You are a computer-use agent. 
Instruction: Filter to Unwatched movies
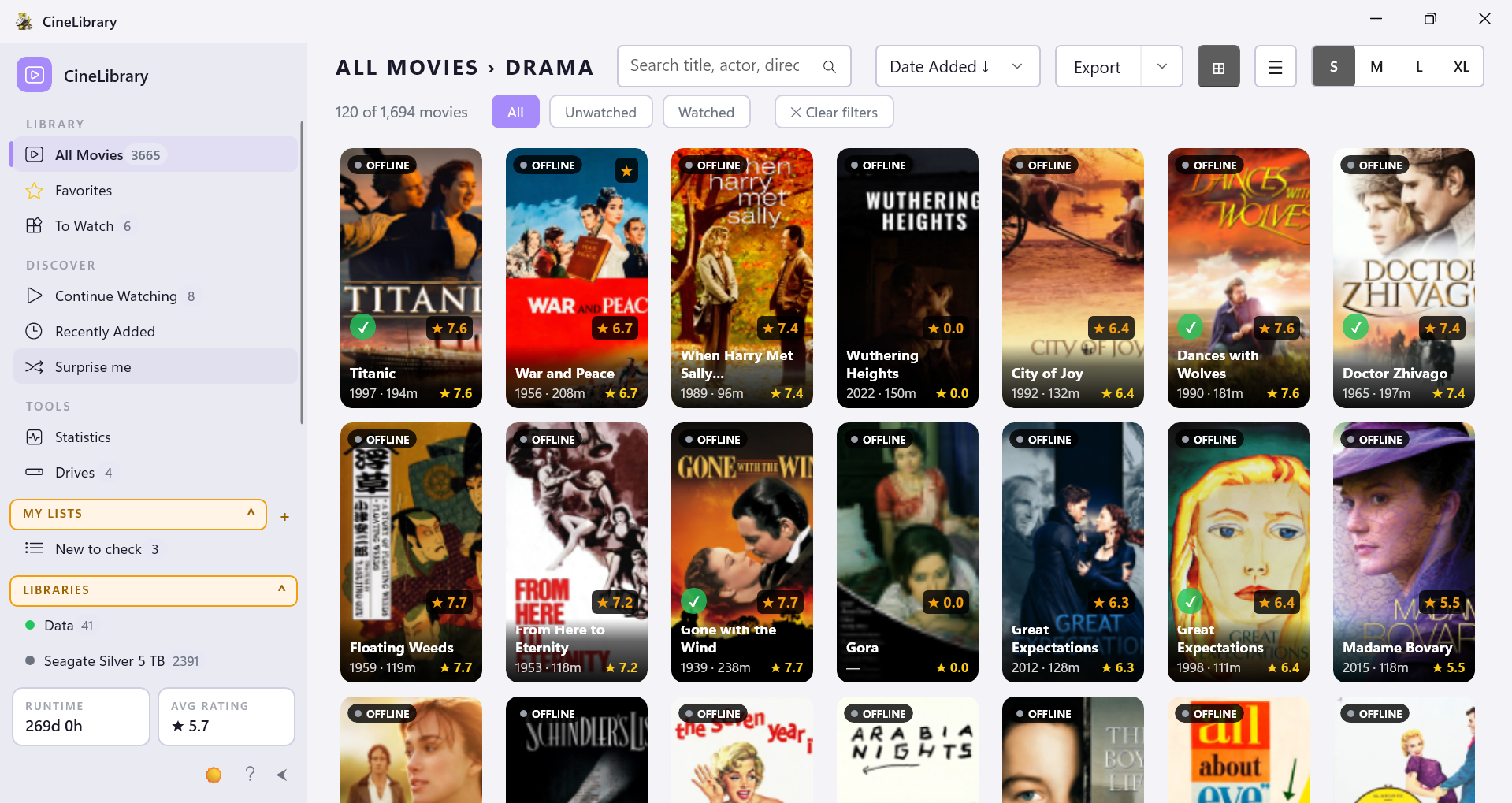coord(600,112)
